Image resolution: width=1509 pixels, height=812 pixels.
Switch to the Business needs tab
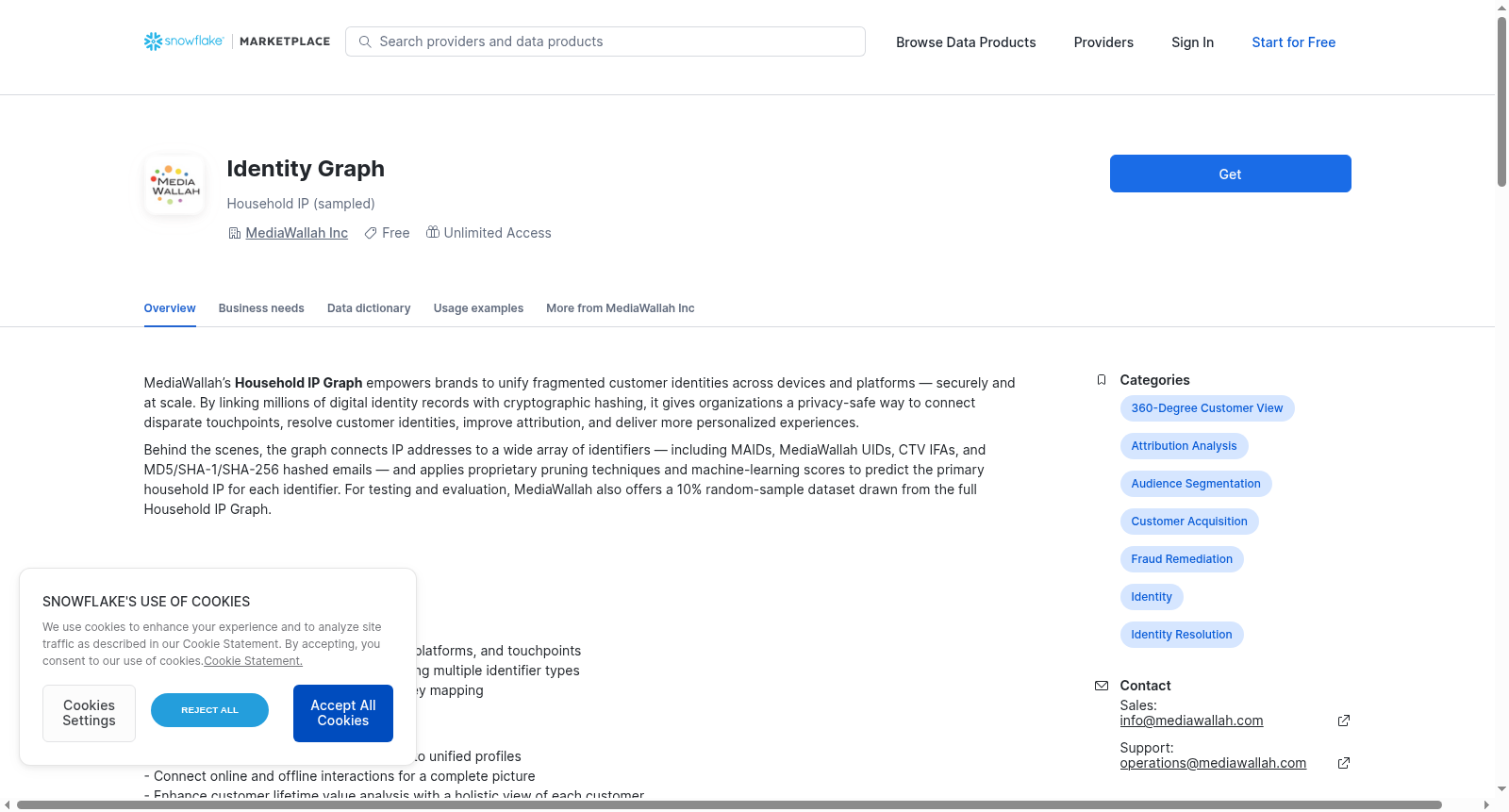[x=261, y=308]
